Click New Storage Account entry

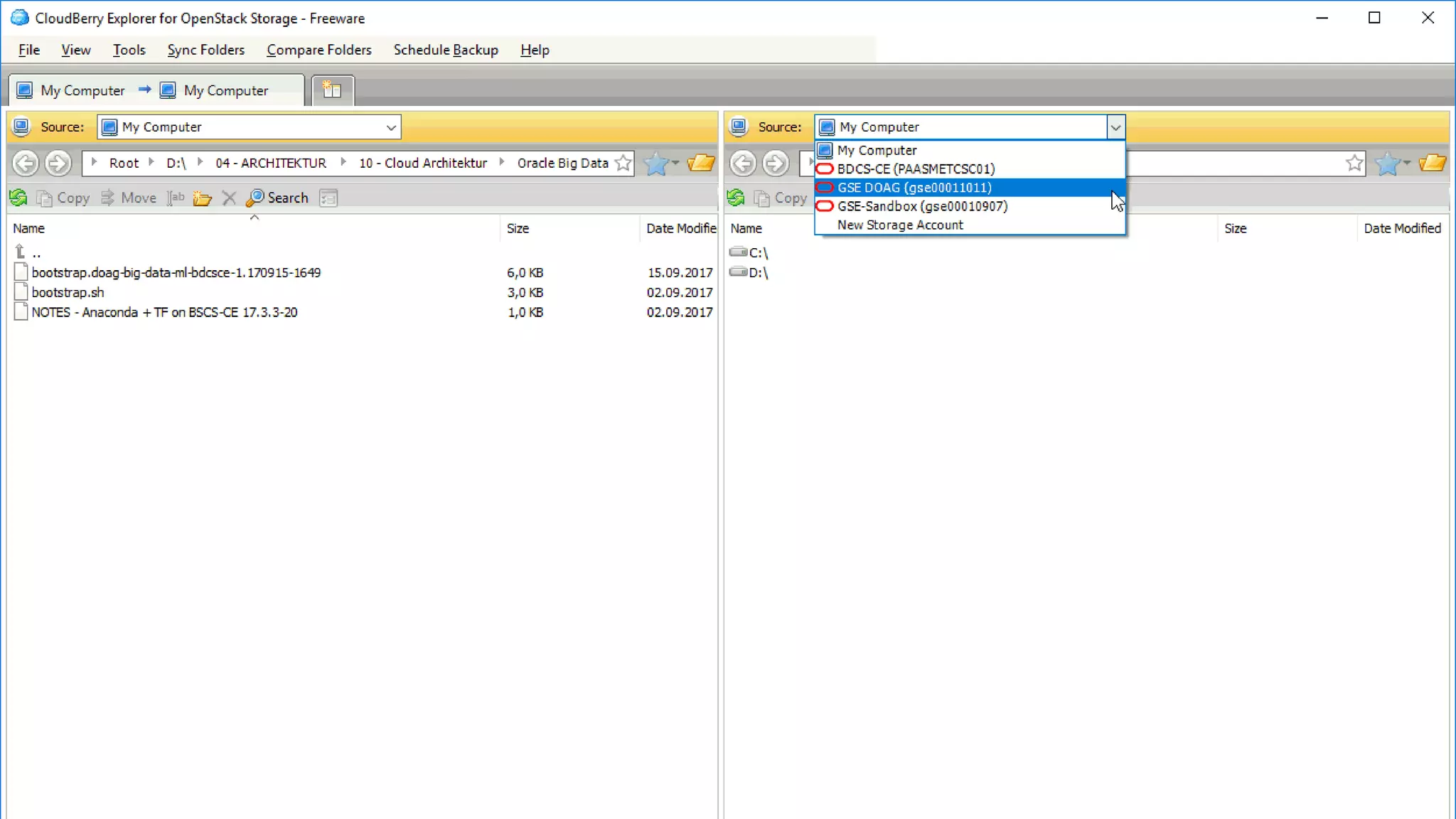tap(900, 225)
